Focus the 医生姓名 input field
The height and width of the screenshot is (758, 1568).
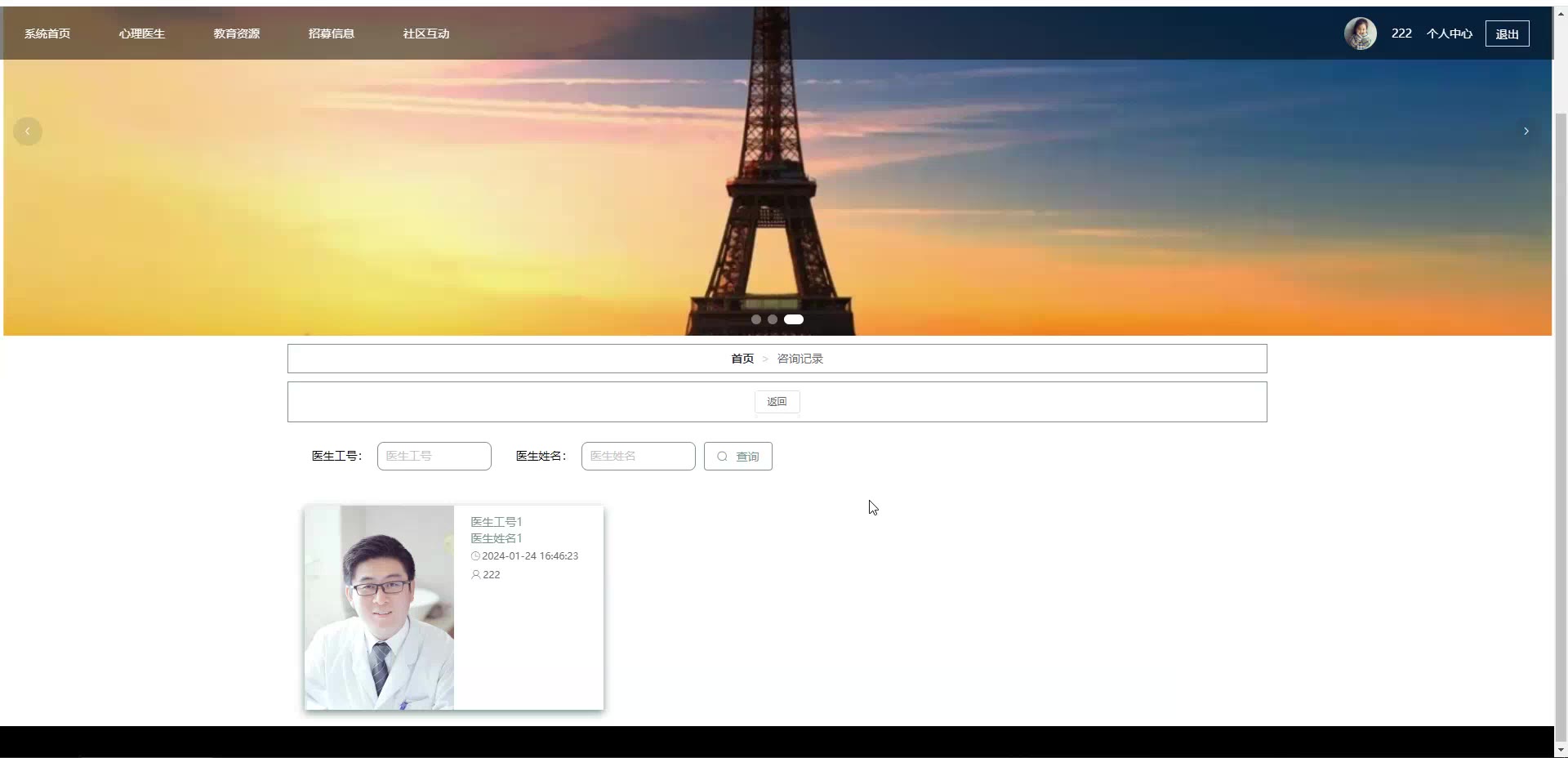[x=639, y=456]
